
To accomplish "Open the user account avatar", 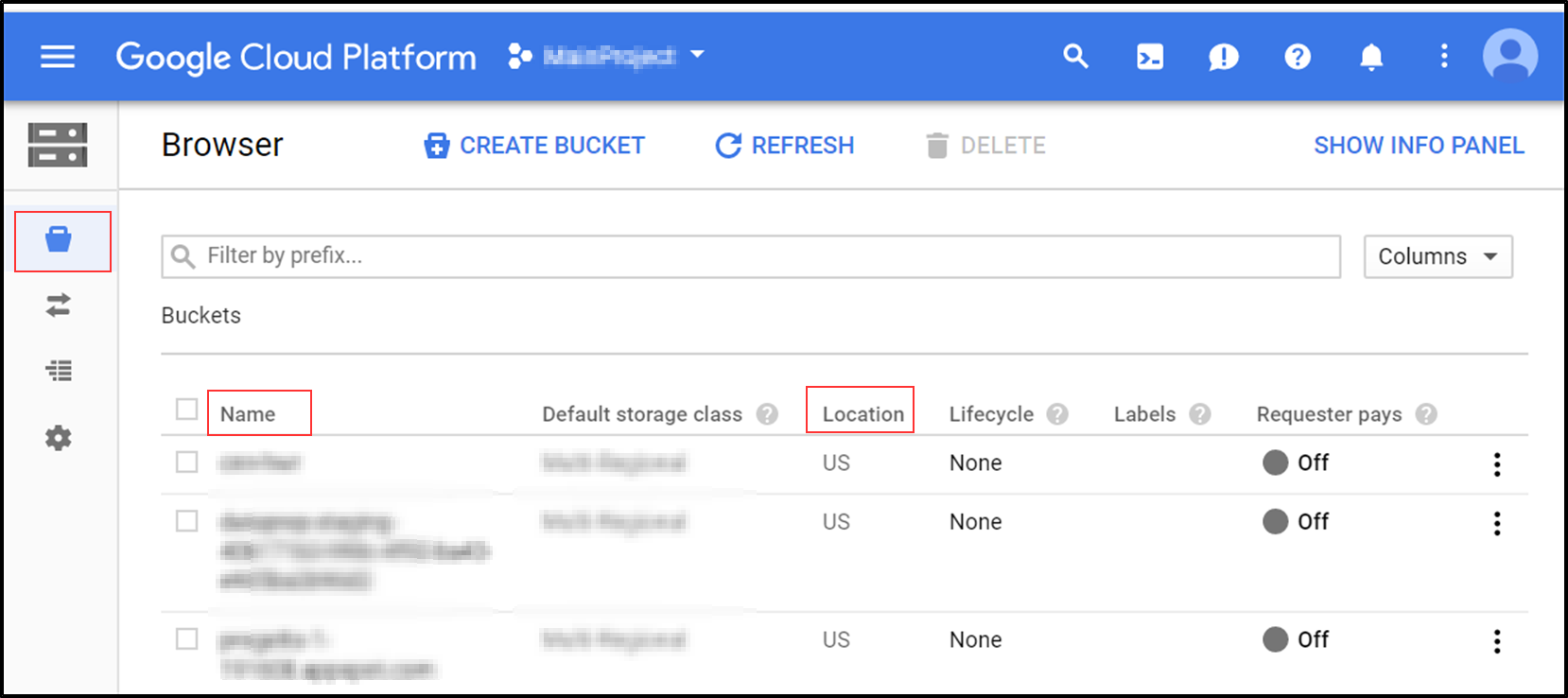I will tap(1510, 56).
